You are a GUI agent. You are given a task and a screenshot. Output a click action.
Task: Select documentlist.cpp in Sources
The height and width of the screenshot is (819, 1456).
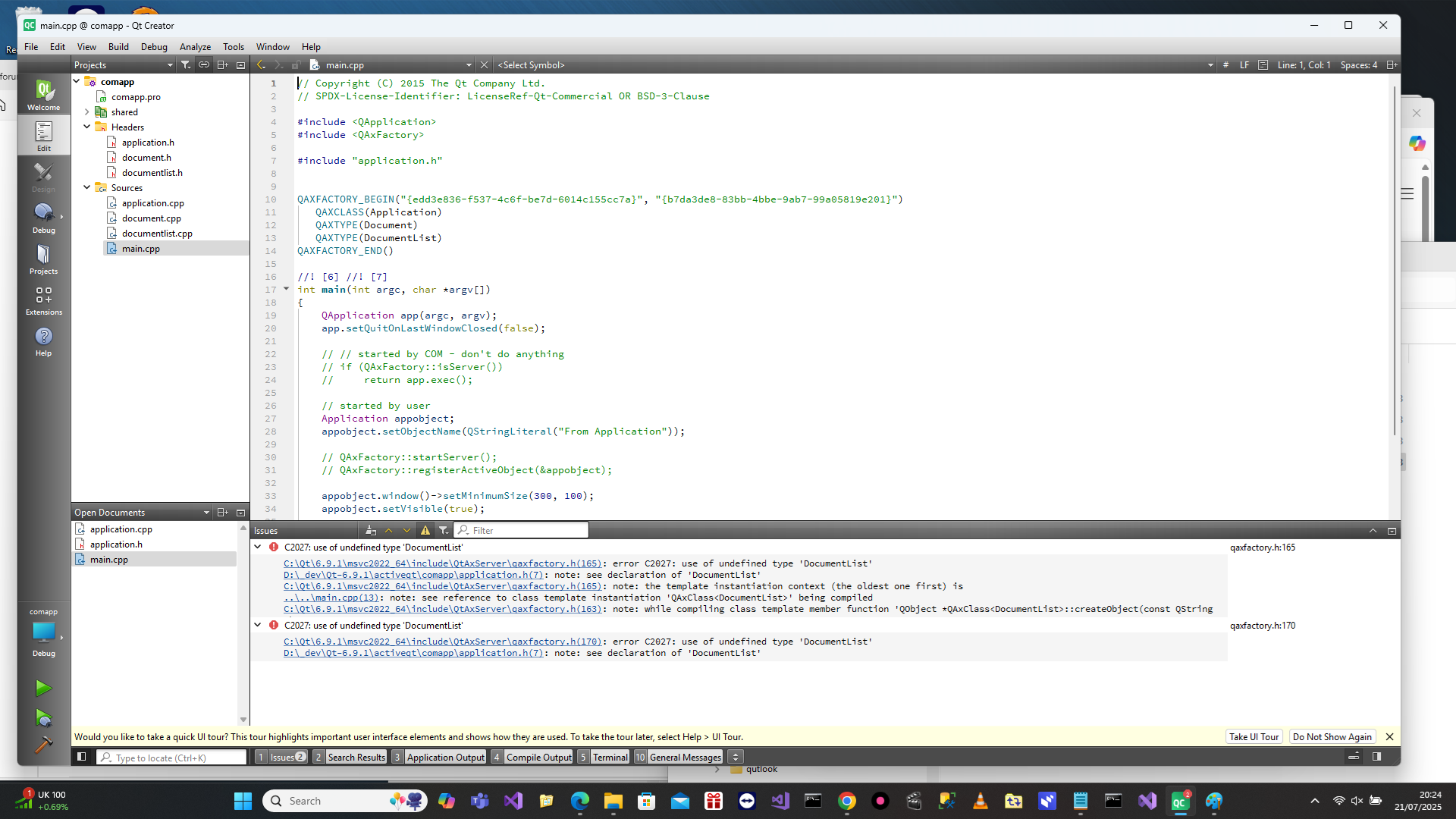[157, 233]
